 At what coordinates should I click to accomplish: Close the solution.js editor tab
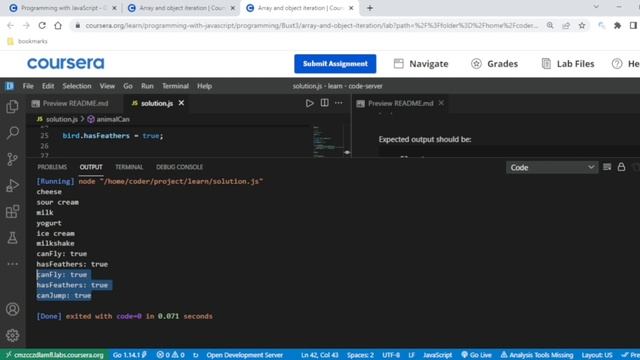[181, 103]
